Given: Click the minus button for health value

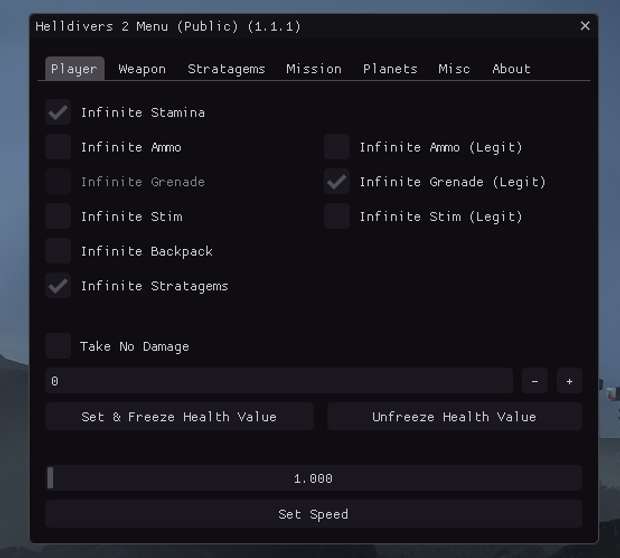Looking at the screenshot, I should pos(535,381).
